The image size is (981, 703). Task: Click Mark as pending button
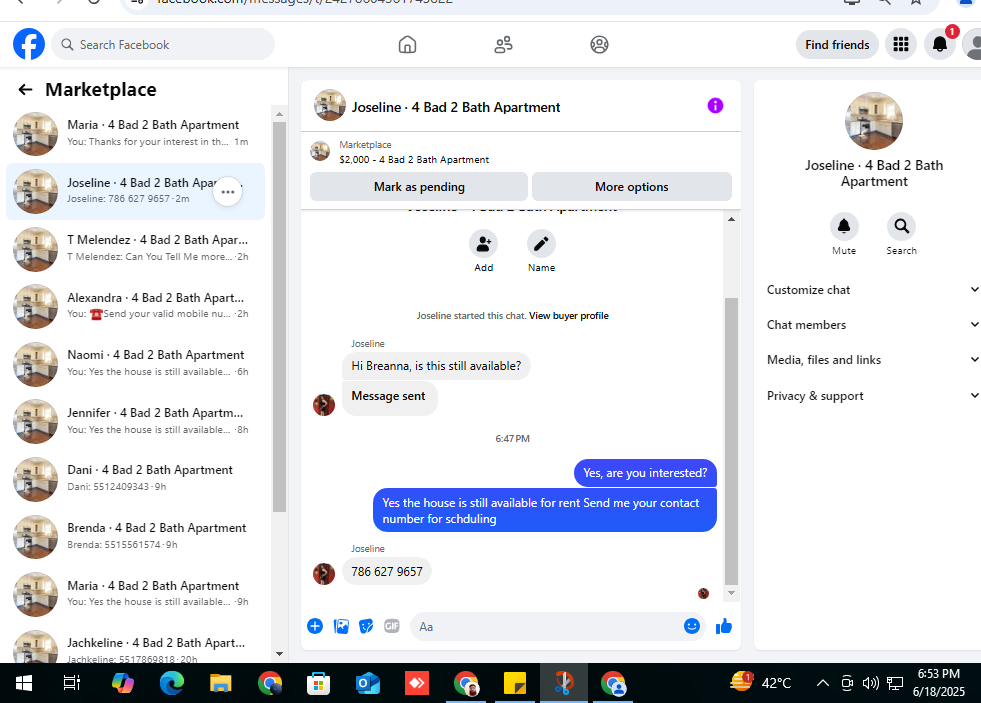419,186
